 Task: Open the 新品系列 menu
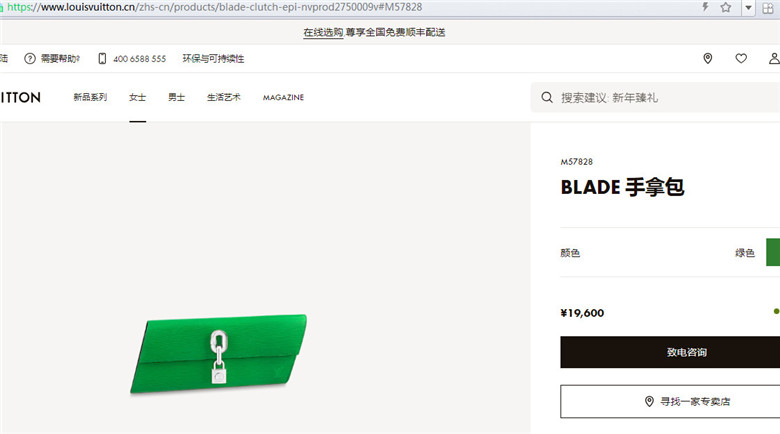tap(90, 97)
